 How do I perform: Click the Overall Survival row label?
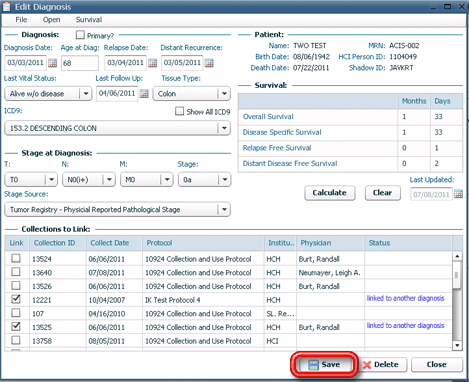(268, 117)
